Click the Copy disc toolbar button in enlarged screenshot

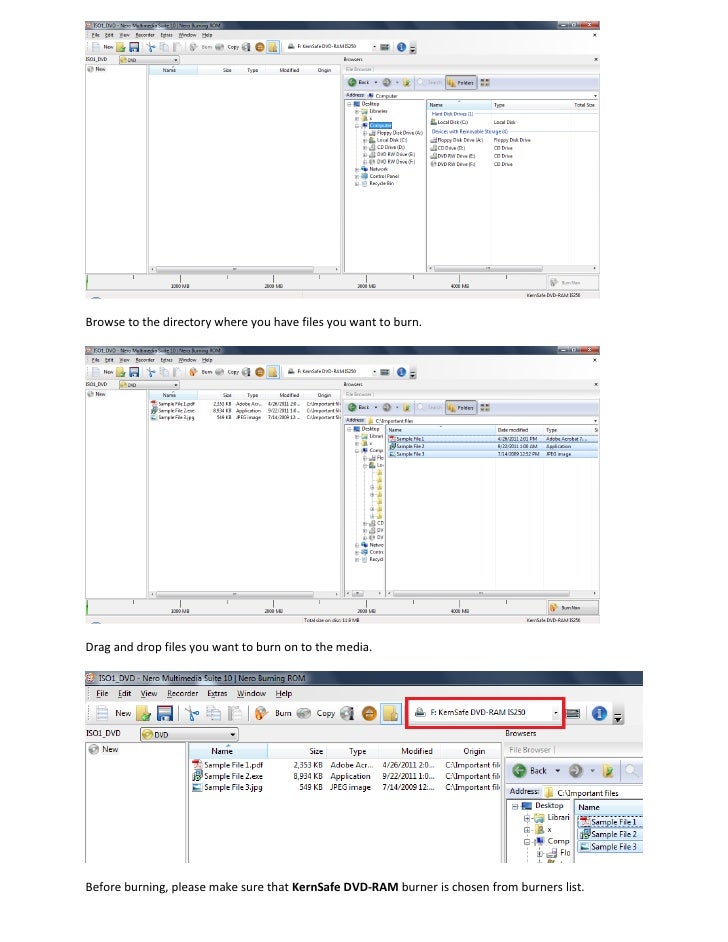click(317, 713)
